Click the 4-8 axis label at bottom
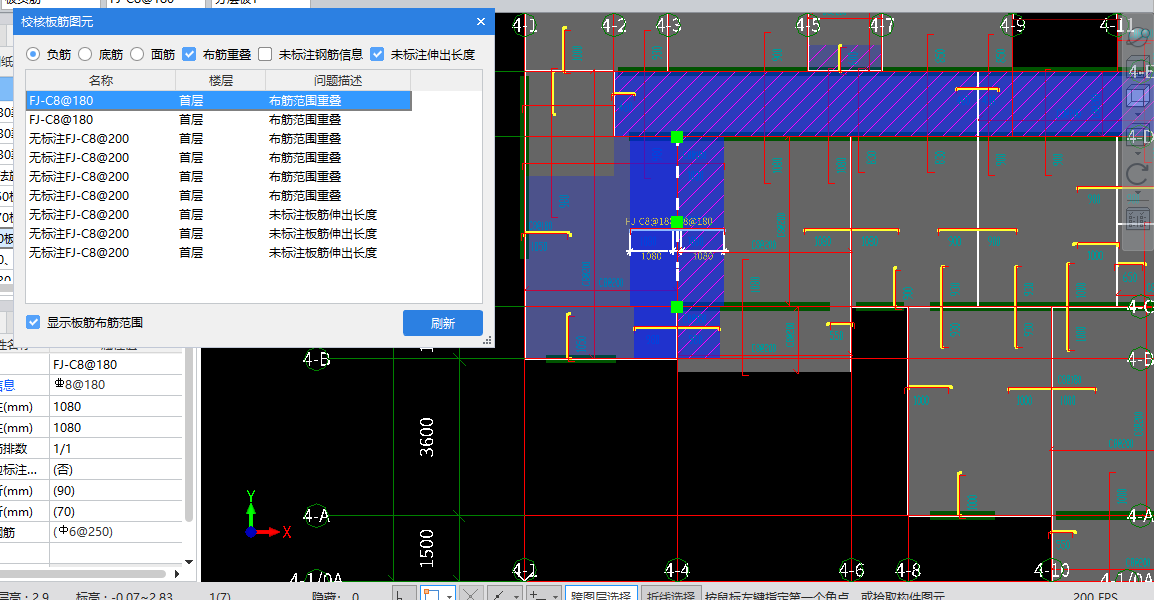Screen dimensions: 1154x600 click(x=908, y=570)
